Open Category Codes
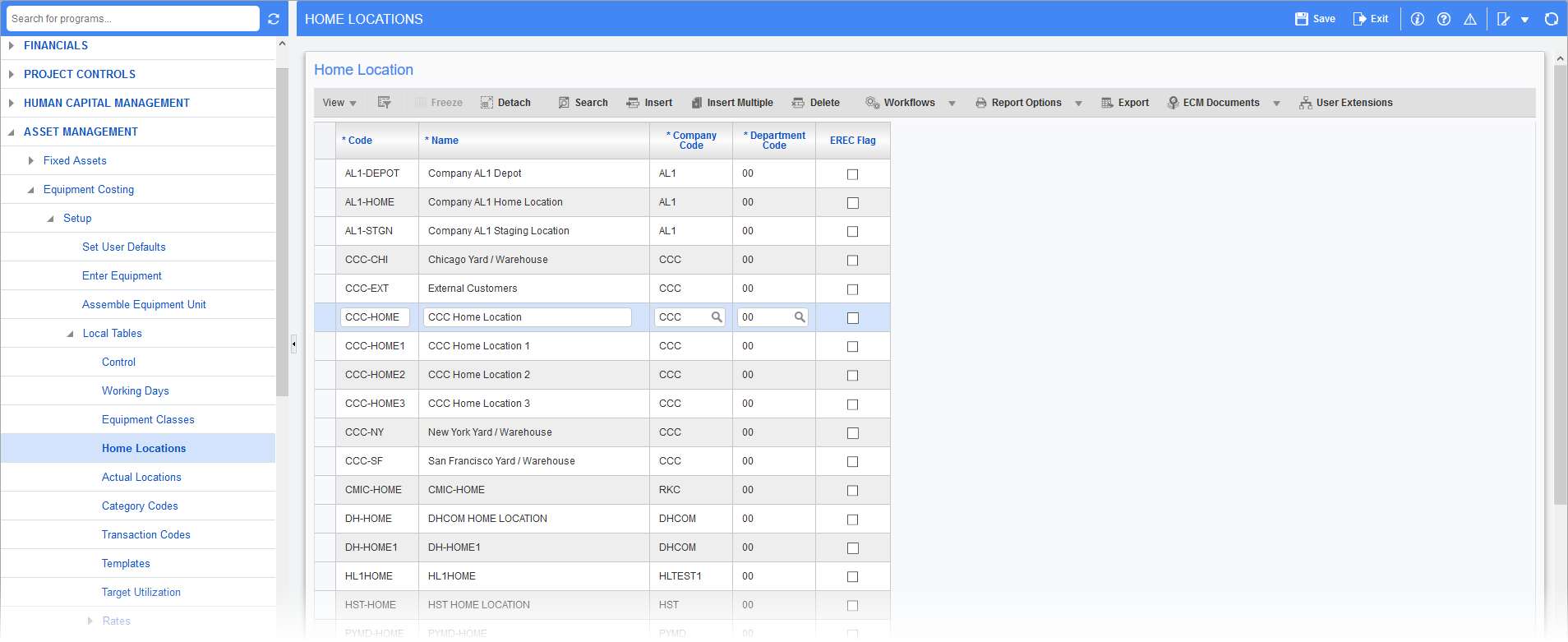The image size is (1568, 642). pyautogui.click(x=140, y=506)
